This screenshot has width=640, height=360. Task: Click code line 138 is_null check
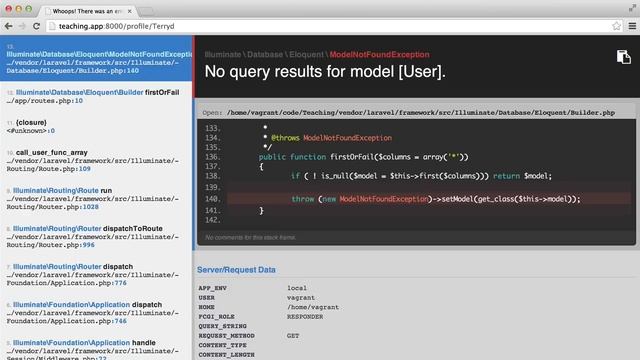tap(421, 176)
